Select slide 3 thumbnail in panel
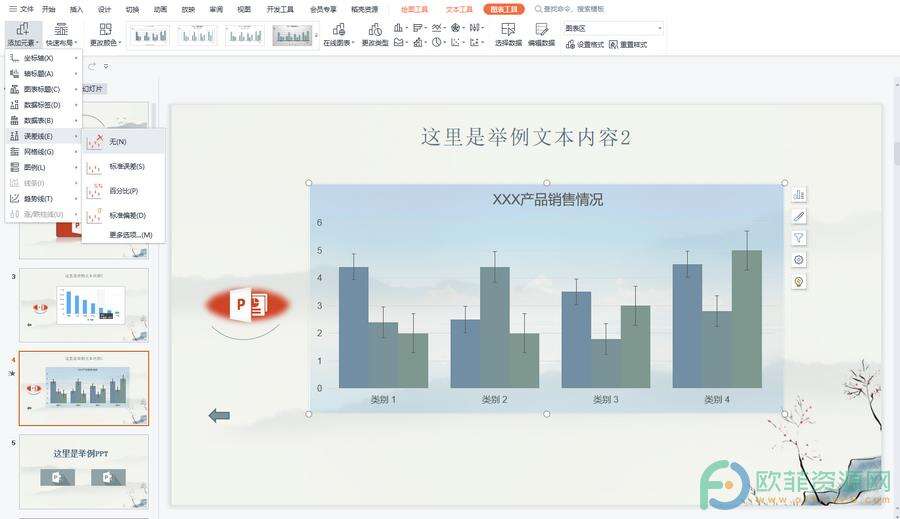This screenshot has width=900, height=519. coord(84,305)
